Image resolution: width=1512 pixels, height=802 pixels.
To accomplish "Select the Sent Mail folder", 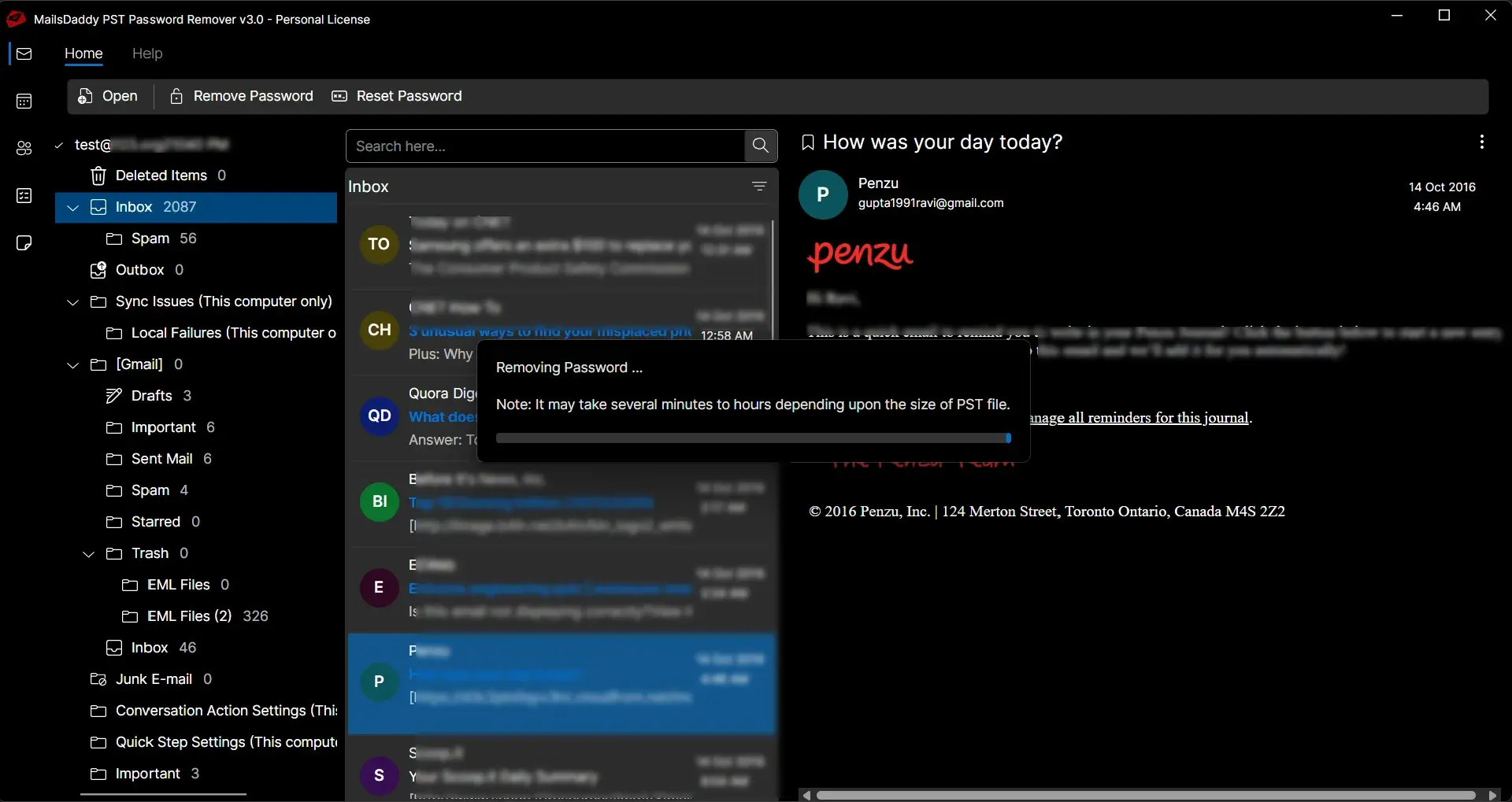I will [197, 459].
